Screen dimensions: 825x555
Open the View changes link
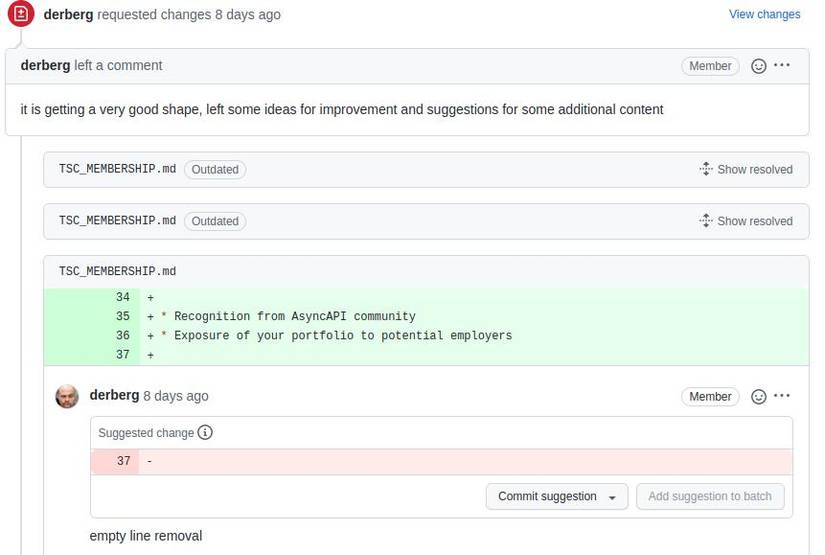click(764, 15)
